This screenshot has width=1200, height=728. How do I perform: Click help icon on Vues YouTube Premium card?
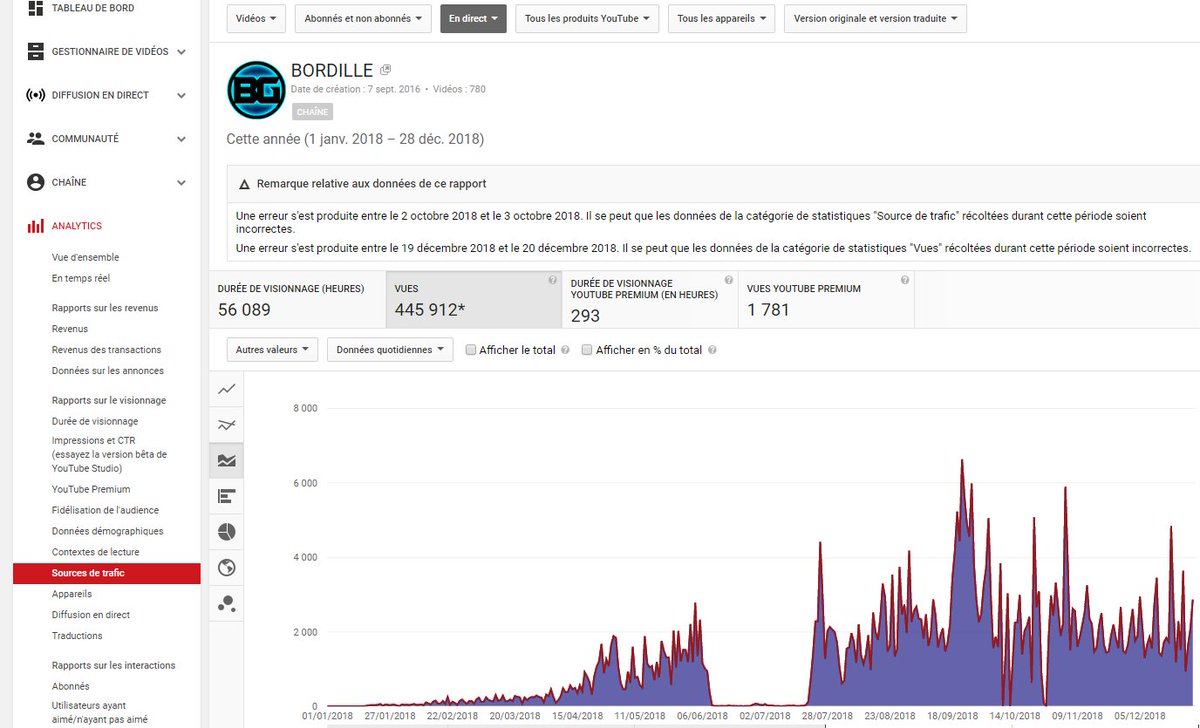(904, 281)
